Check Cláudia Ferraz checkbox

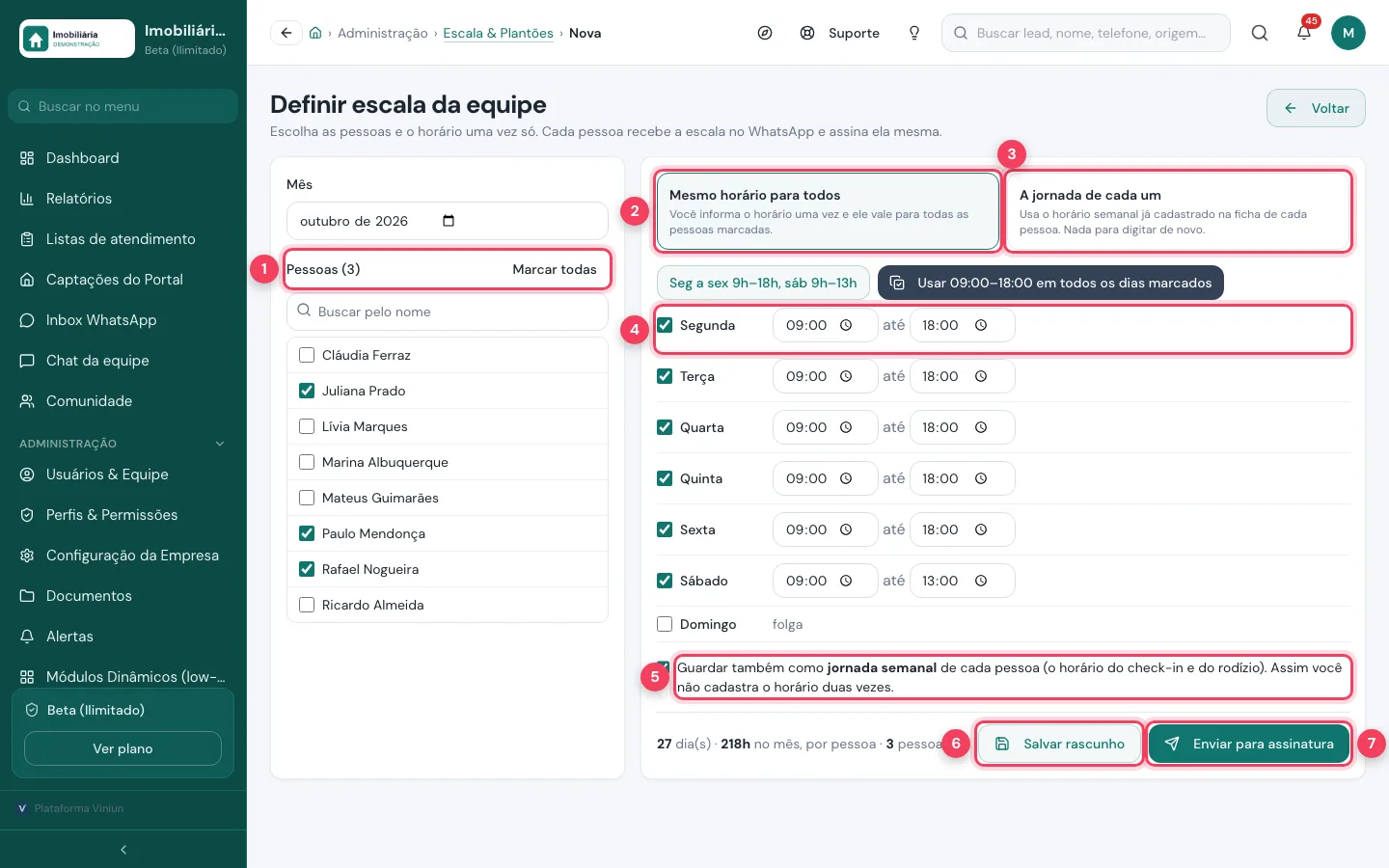(x=307, y=355)
